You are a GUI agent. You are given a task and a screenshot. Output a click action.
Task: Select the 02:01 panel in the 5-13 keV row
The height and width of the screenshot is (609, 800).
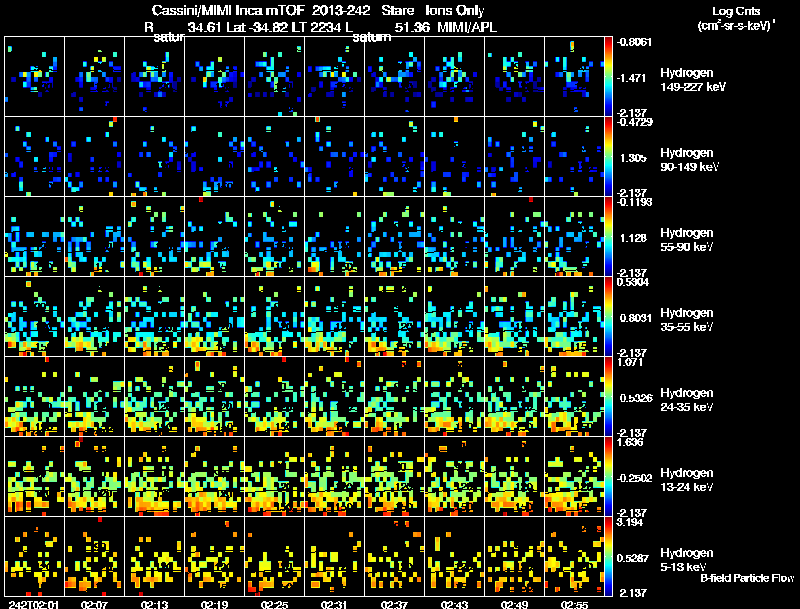pos(34,556)
